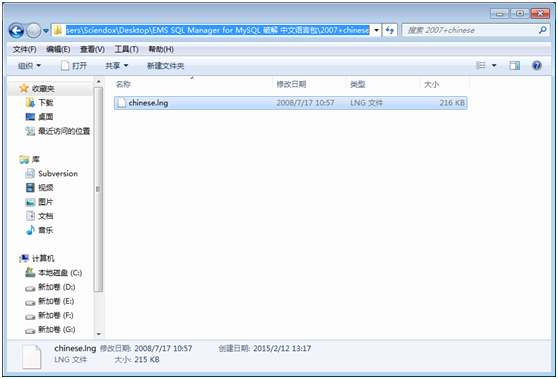The image size is (558, 379).
Task: Click the music note icon beside 音乐
Action: click(30, 230)
